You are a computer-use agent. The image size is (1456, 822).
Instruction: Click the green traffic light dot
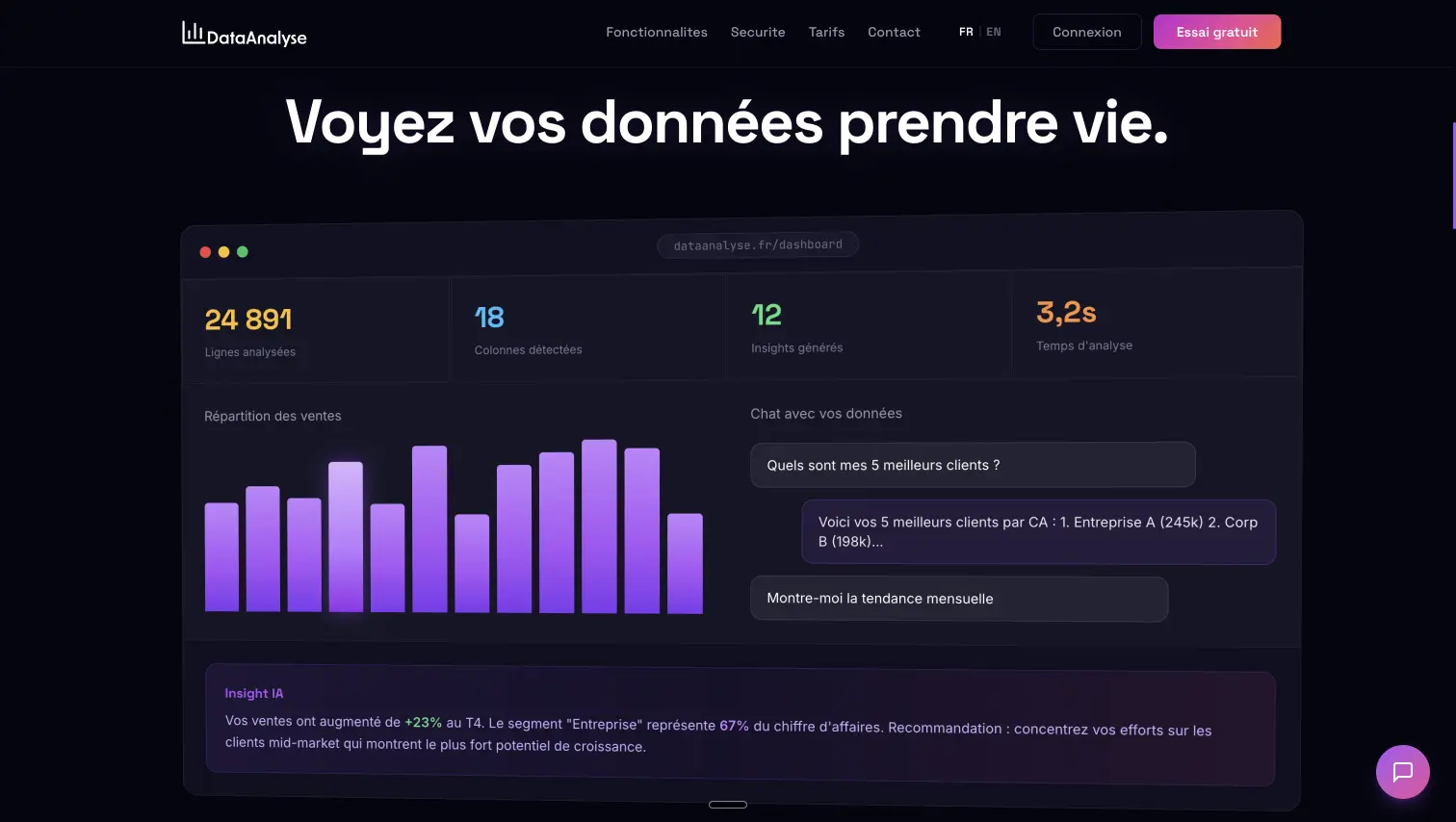(x=242, y=251)
